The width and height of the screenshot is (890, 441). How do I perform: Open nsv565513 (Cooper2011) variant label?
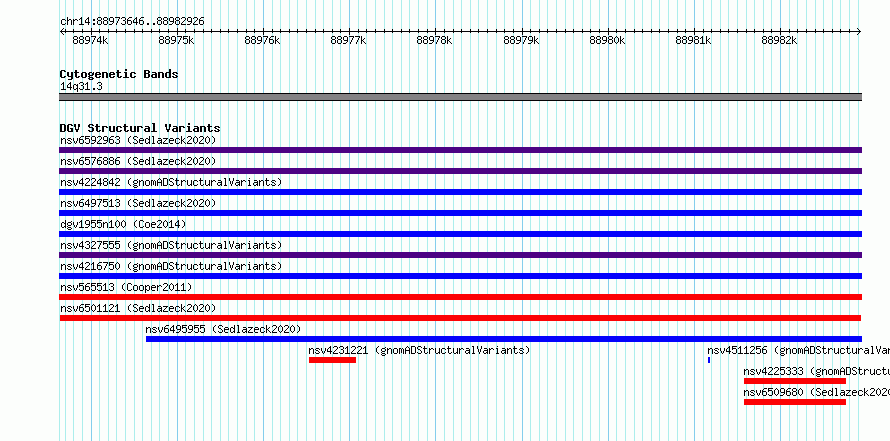[126, 287]
